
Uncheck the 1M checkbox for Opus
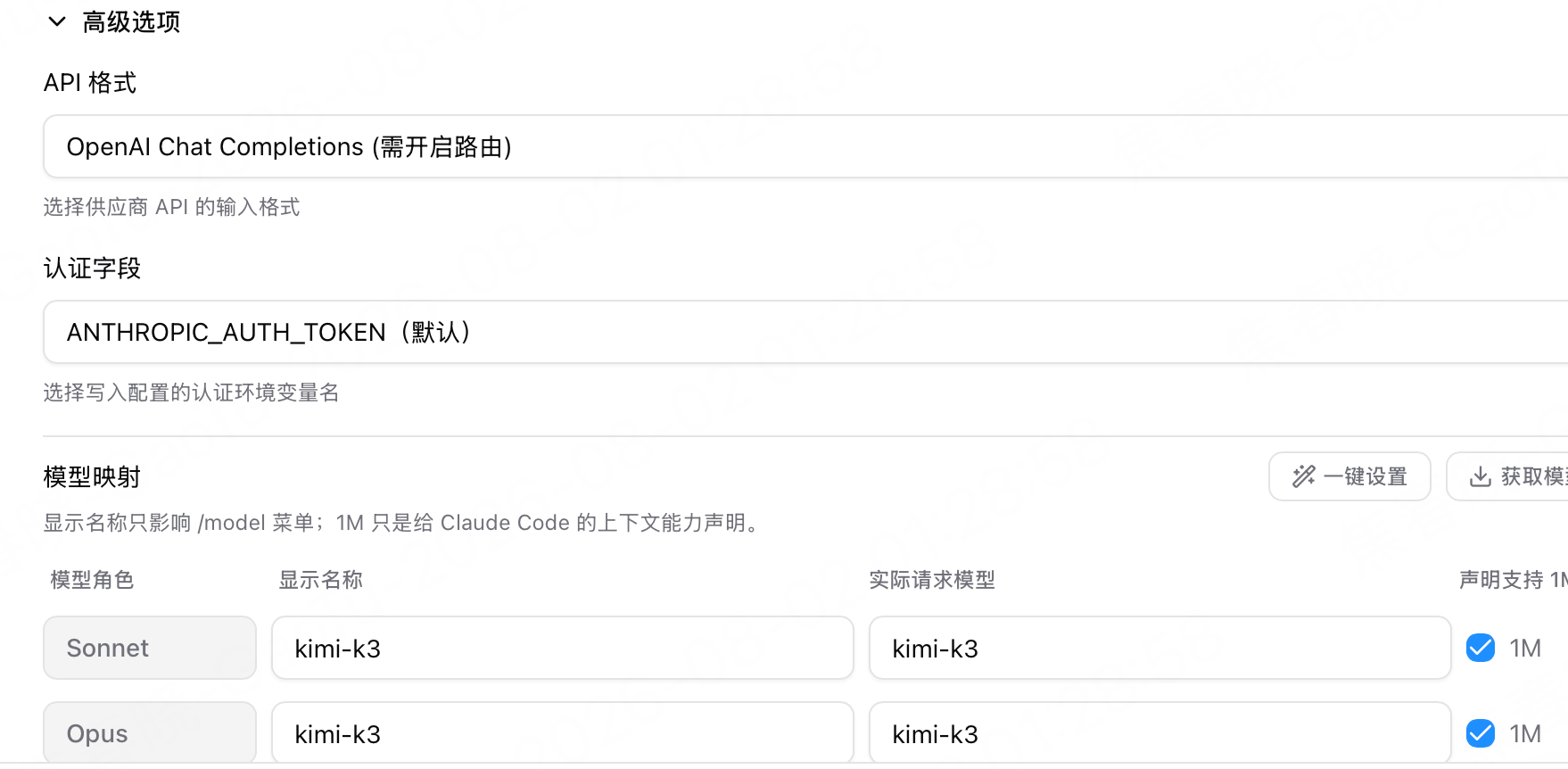[x=1481, y=733]
